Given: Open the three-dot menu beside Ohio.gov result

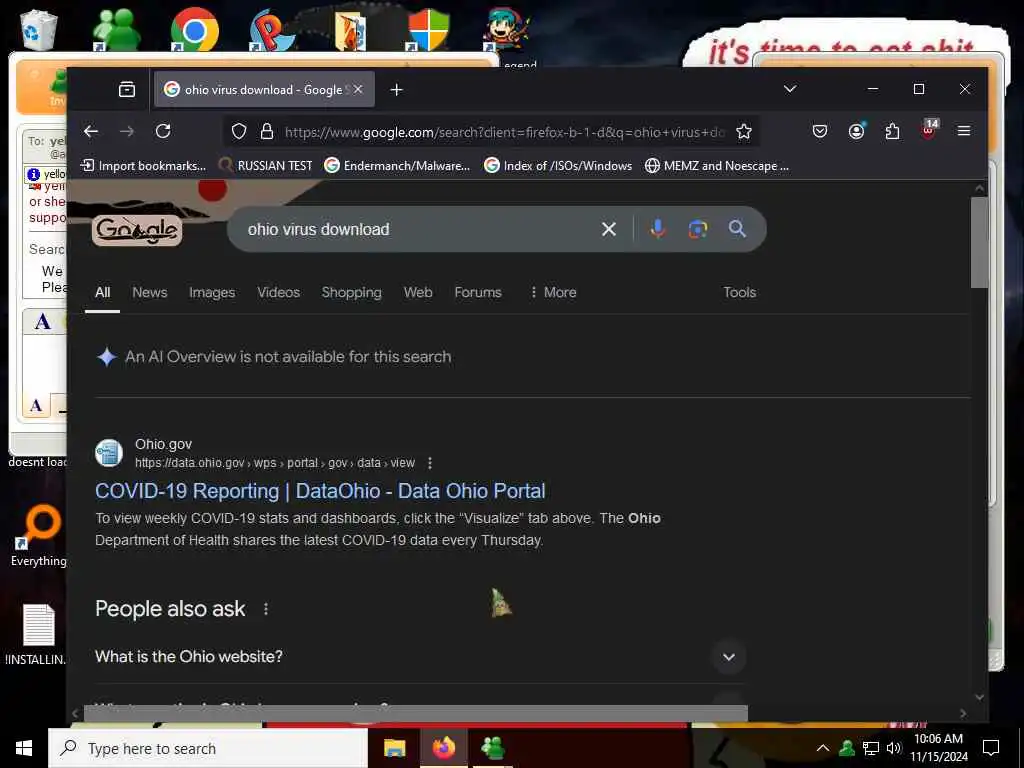Looking at the screenshot, I should coord(430,463).
